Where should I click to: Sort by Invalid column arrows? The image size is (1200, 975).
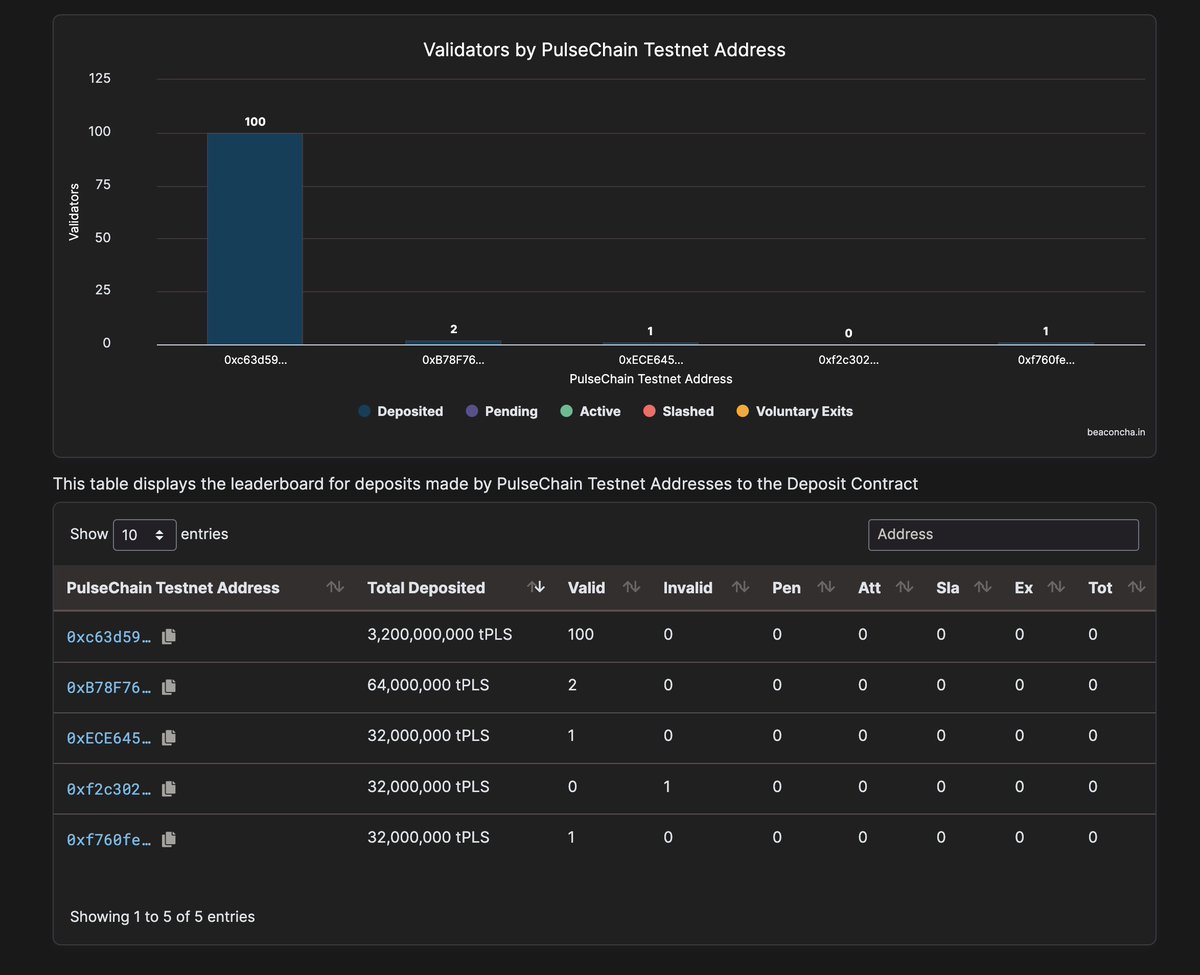pyautogui.click(x=740, y=587)
